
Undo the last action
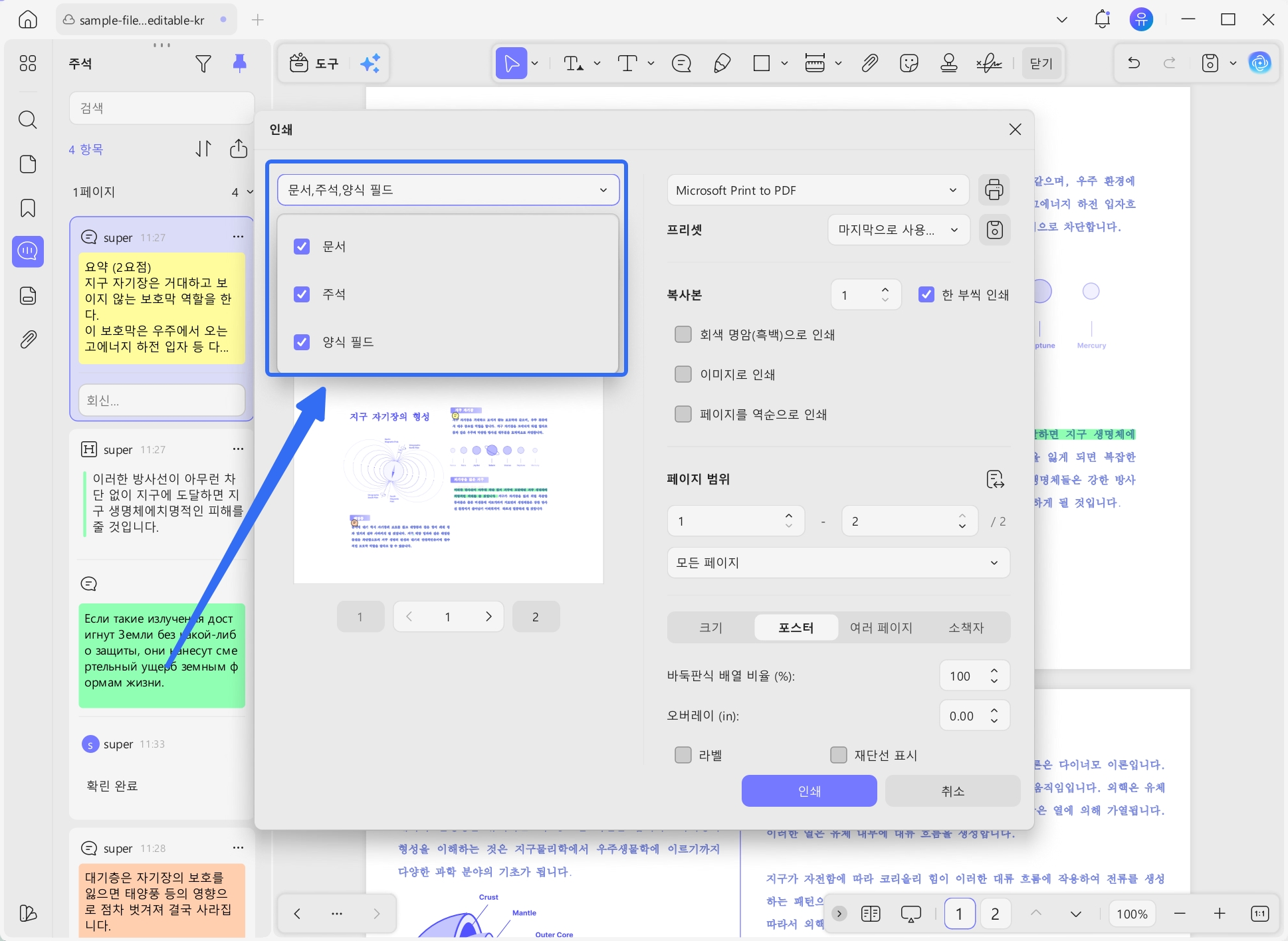coord(1134,63)
